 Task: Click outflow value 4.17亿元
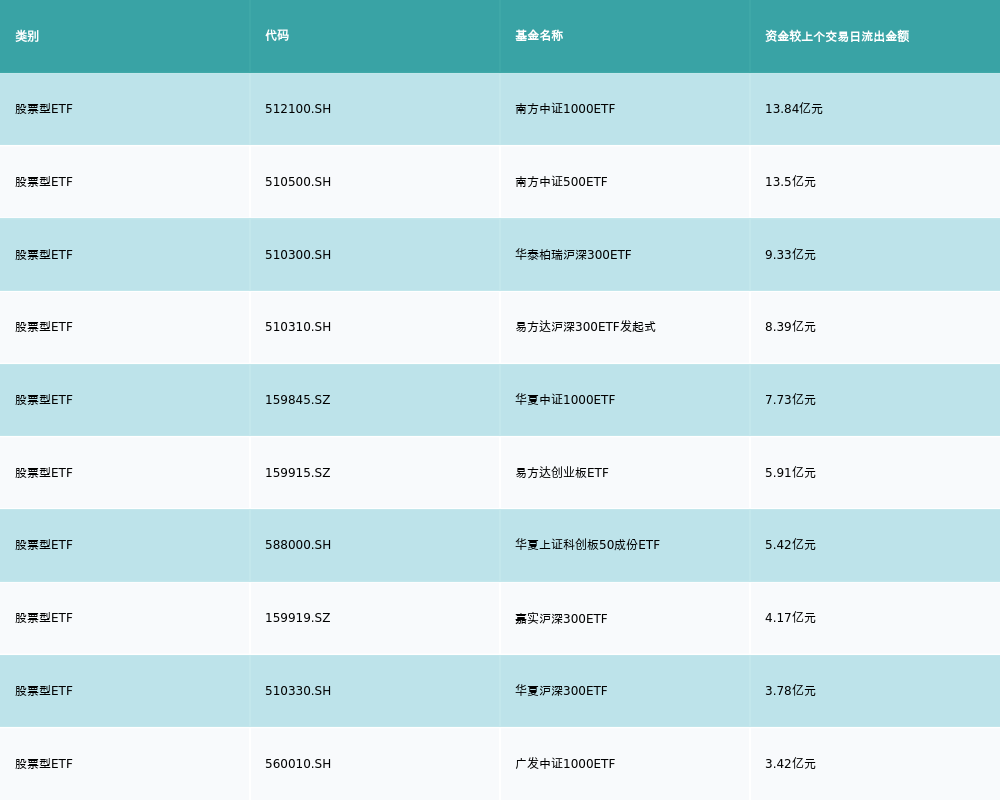[x=790, y=618]
